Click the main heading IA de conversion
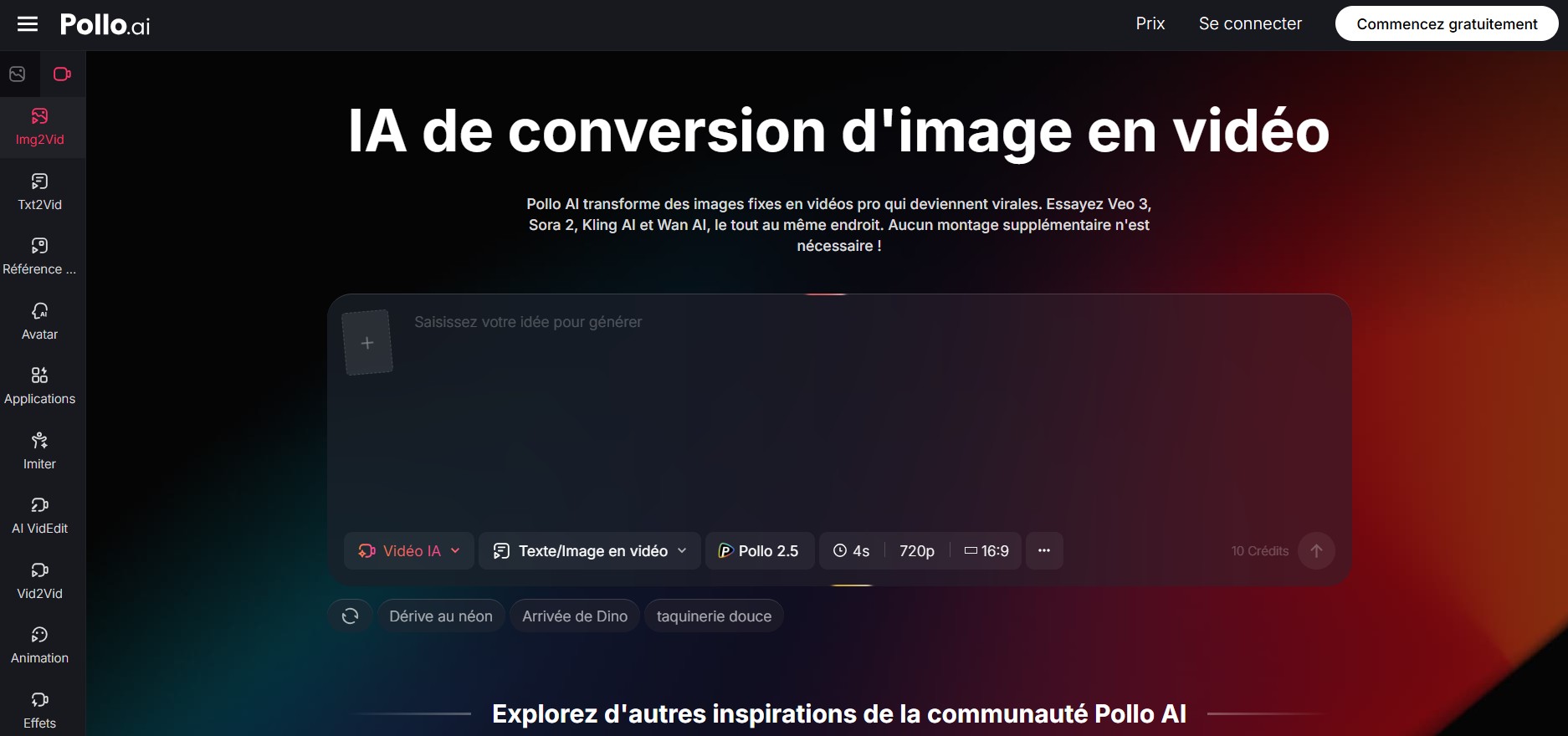1568x736 pixels. 838,131
